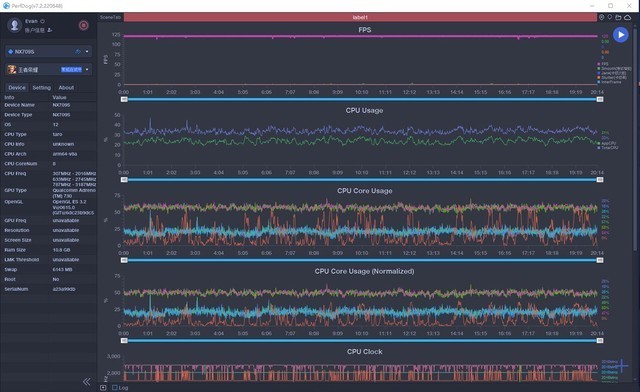The width and height of the screenshot is (640, 392).
Task: Click the CPU Core Usage (Normalized) chart title
Action: pos(364,271)
